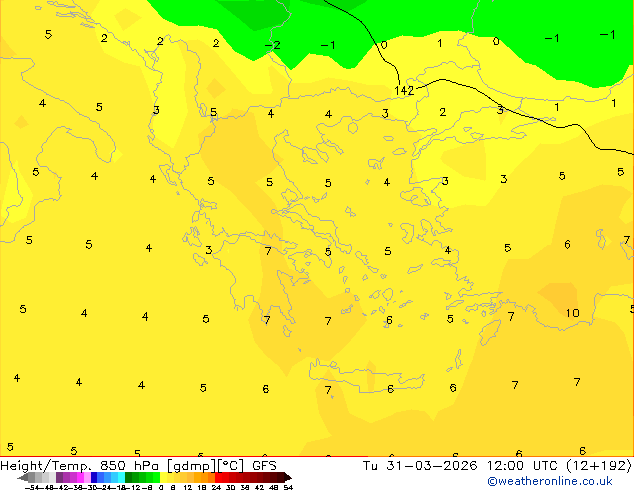The height and width of the screenshot is (490, 634).
Task: Click the yellow swatch above legend value 0
Action: (x=163, y=477)
